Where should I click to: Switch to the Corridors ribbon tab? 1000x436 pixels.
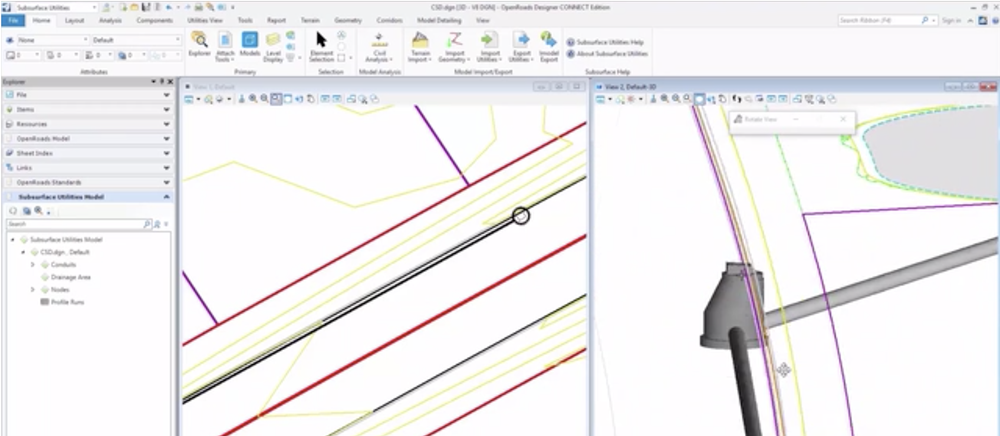click(390, 20)
